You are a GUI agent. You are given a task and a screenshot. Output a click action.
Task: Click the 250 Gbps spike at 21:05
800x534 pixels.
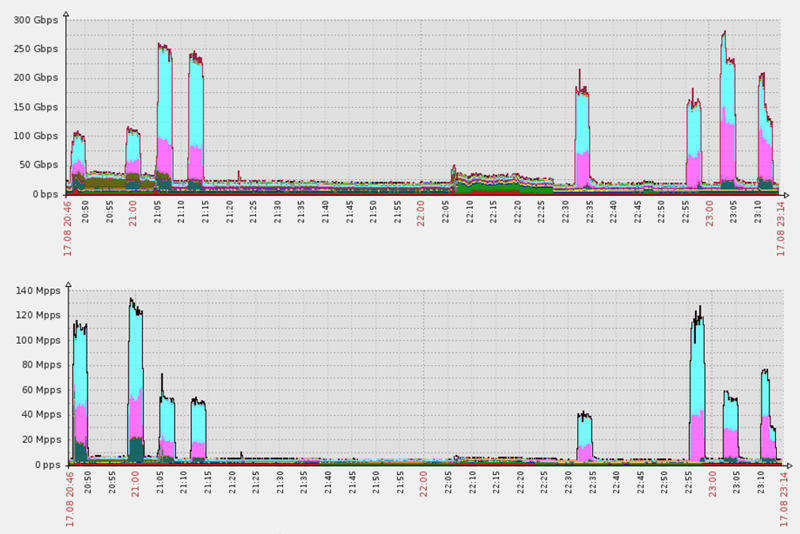pyautogui.click(x=164, y=117)
